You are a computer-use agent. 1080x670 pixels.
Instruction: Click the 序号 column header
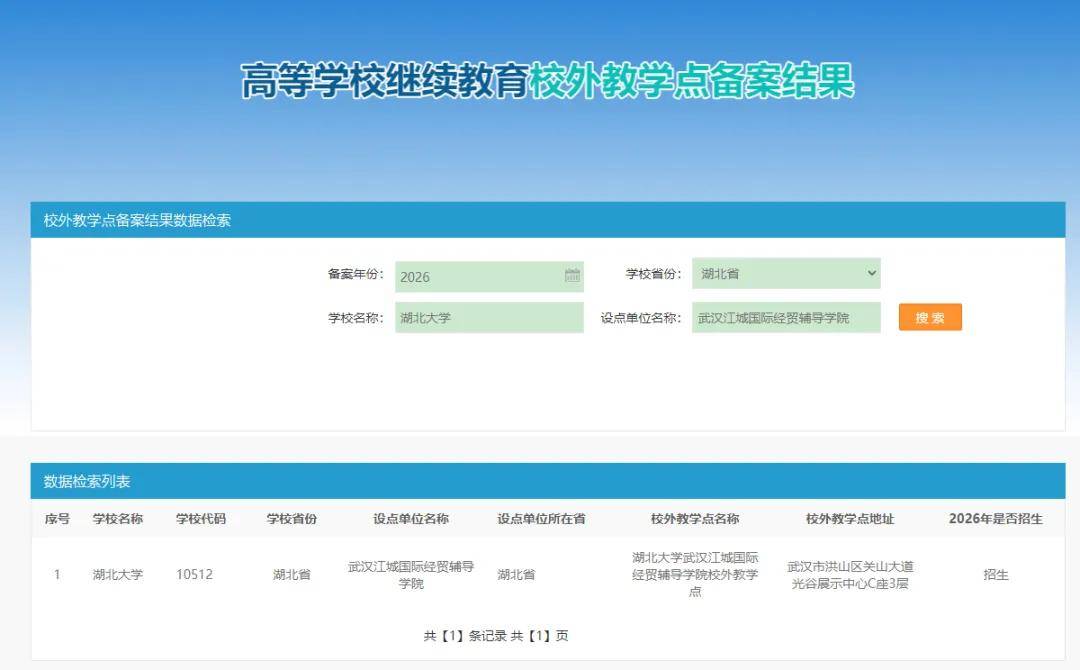57,519
